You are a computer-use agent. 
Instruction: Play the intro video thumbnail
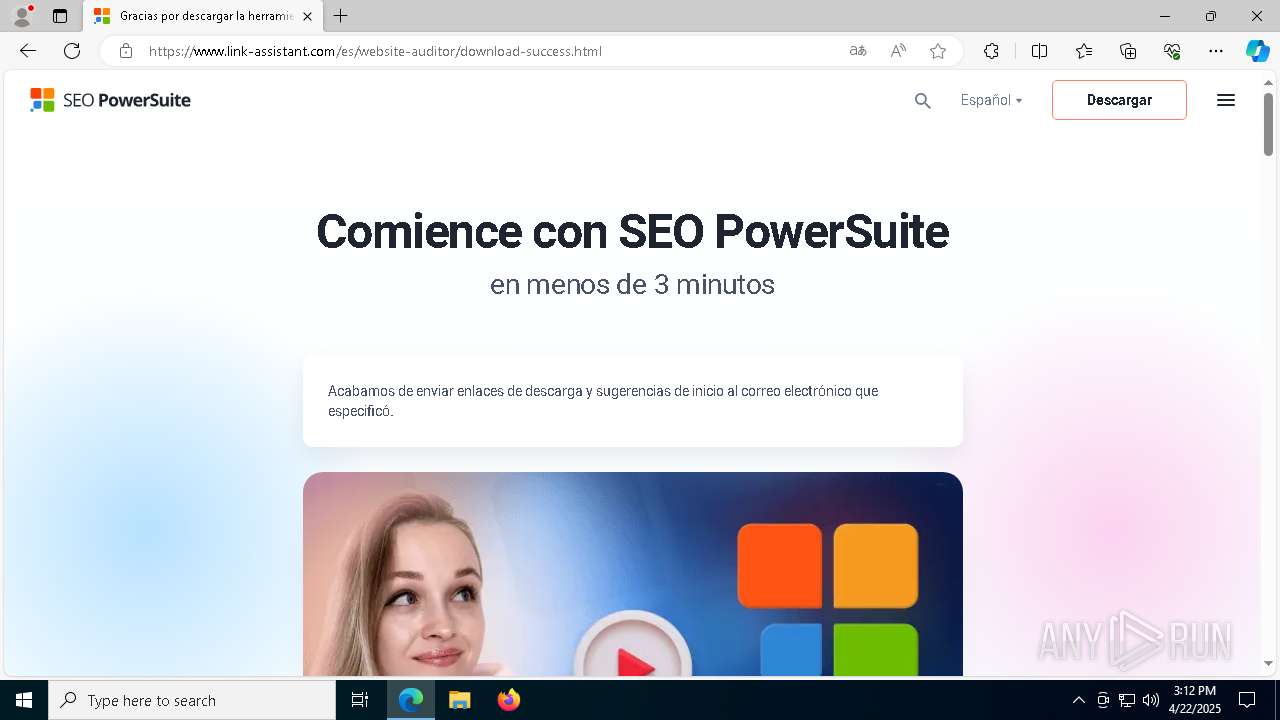tap(633, 574)
